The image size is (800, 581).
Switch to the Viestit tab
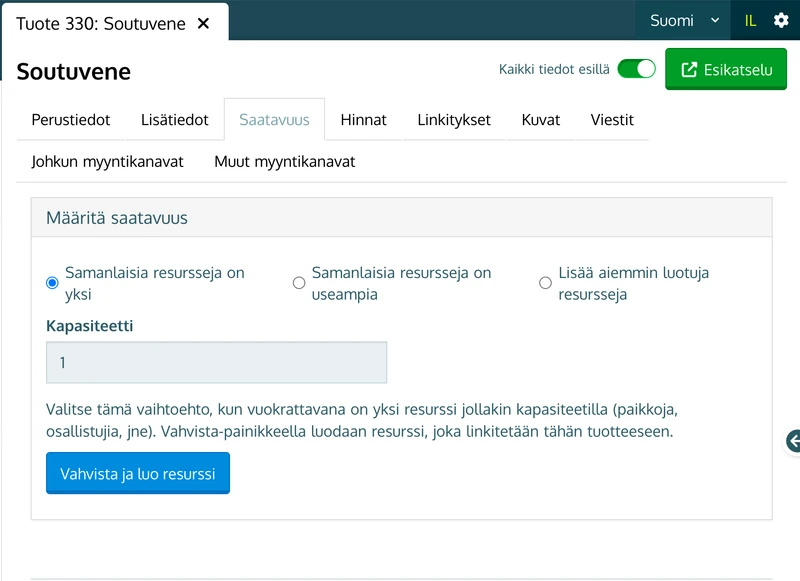tap(612, 119)
